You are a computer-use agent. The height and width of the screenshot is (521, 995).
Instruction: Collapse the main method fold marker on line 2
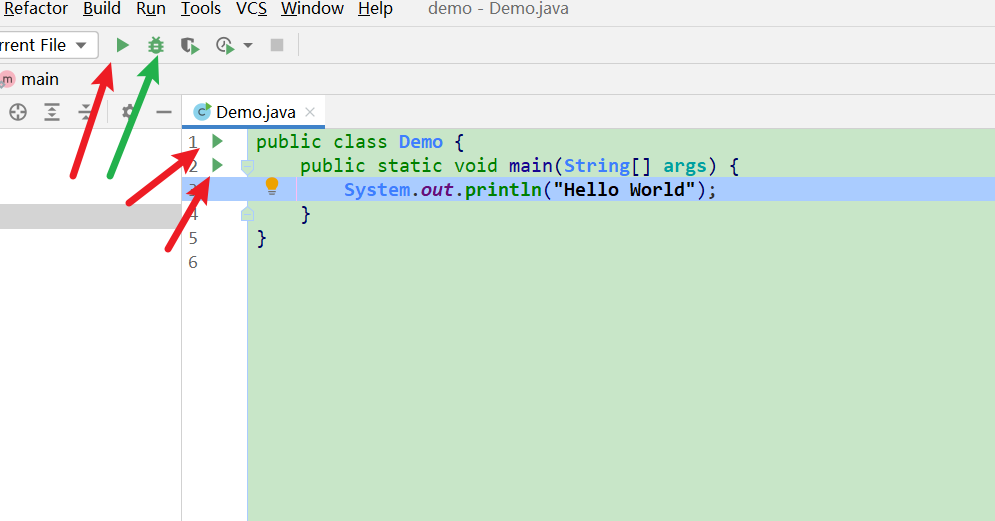[x=247, y=167]
